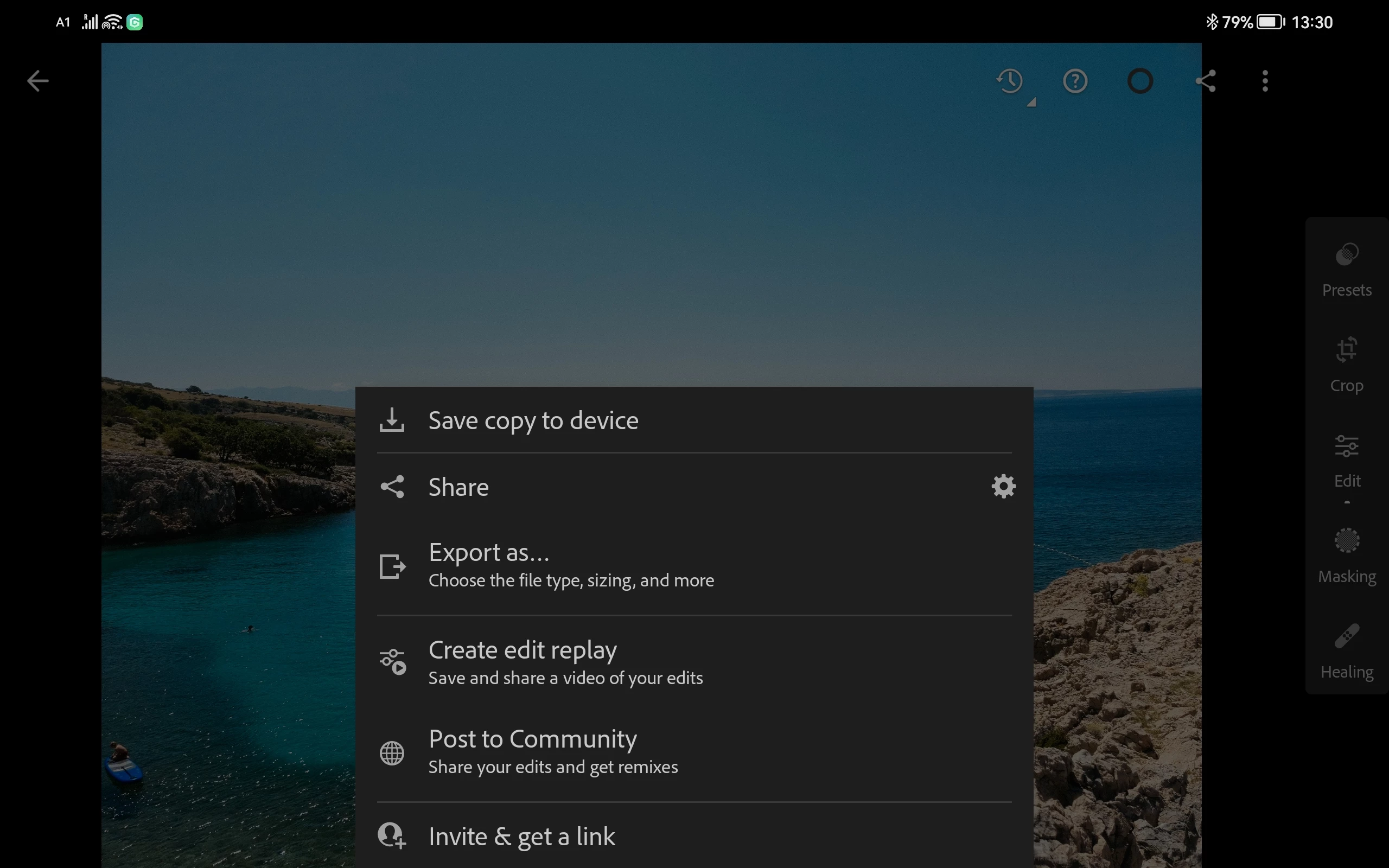This screenshot has width=1389, height=868.
Task: Tap the battery indicator in status bar
Action: [1270, 22]
